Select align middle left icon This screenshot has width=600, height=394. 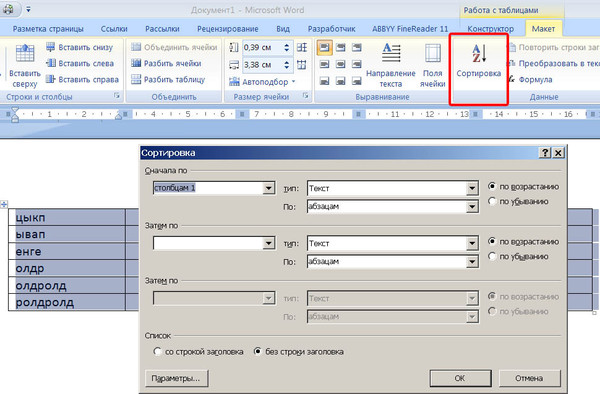click(x=324, y=64)
